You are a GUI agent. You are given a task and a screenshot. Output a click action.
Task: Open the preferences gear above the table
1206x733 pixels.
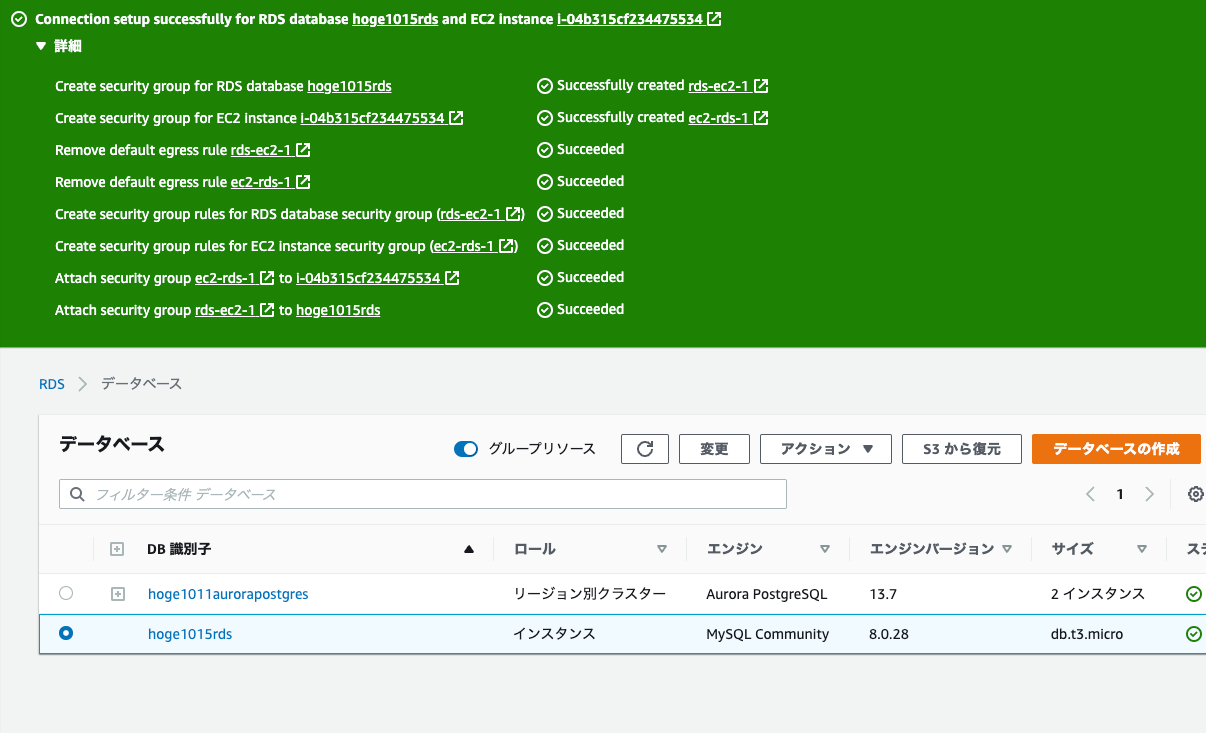tap(1196, 494)
